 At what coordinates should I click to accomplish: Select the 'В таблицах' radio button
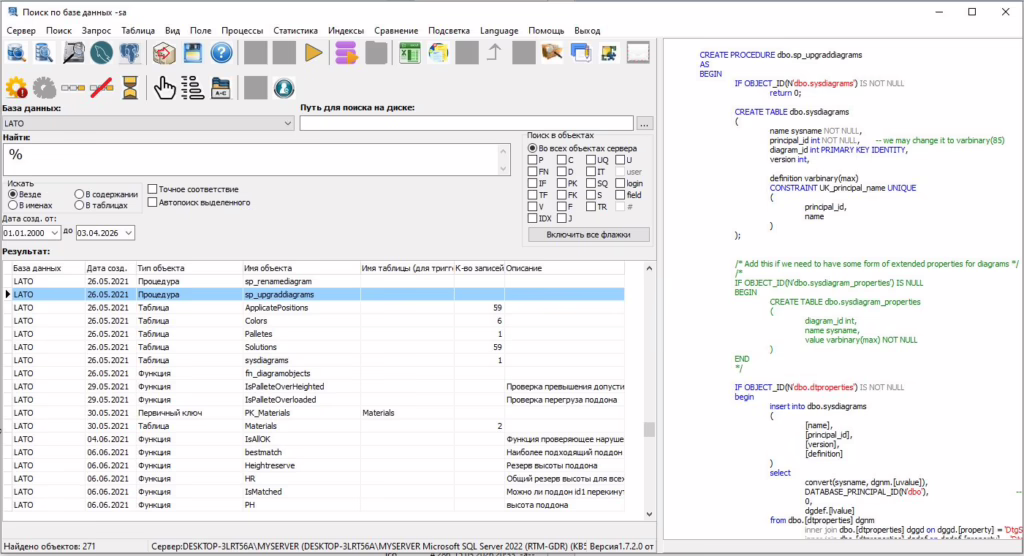click(79, 205)
